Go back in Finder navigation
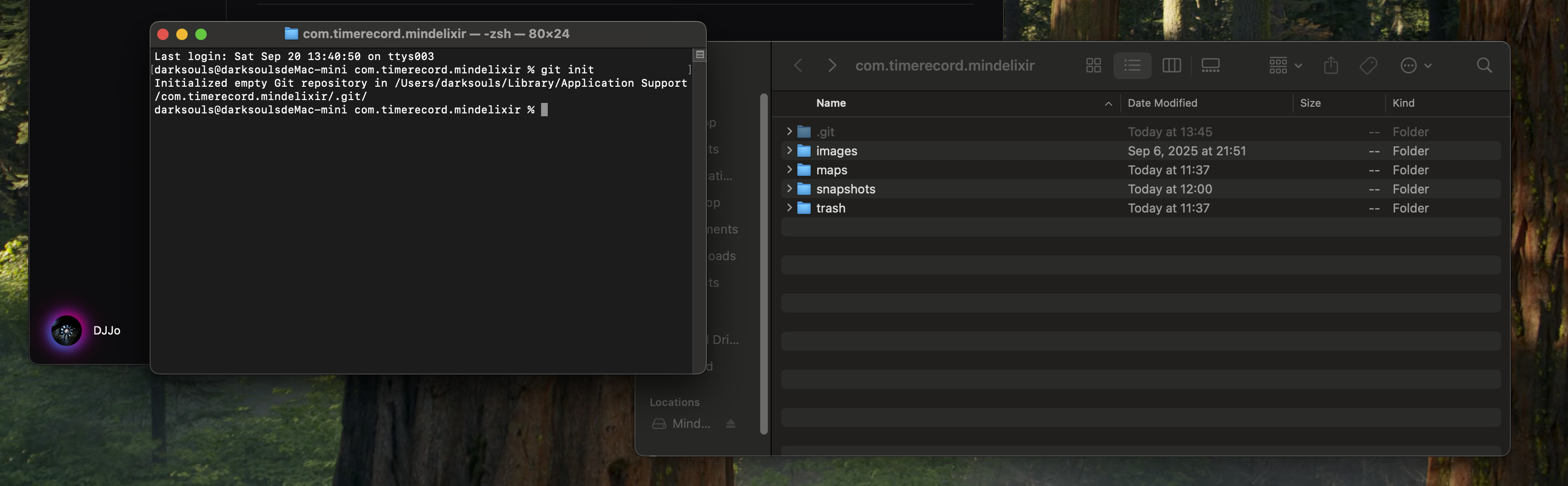 pyautogui.click(x=798, y=65)
